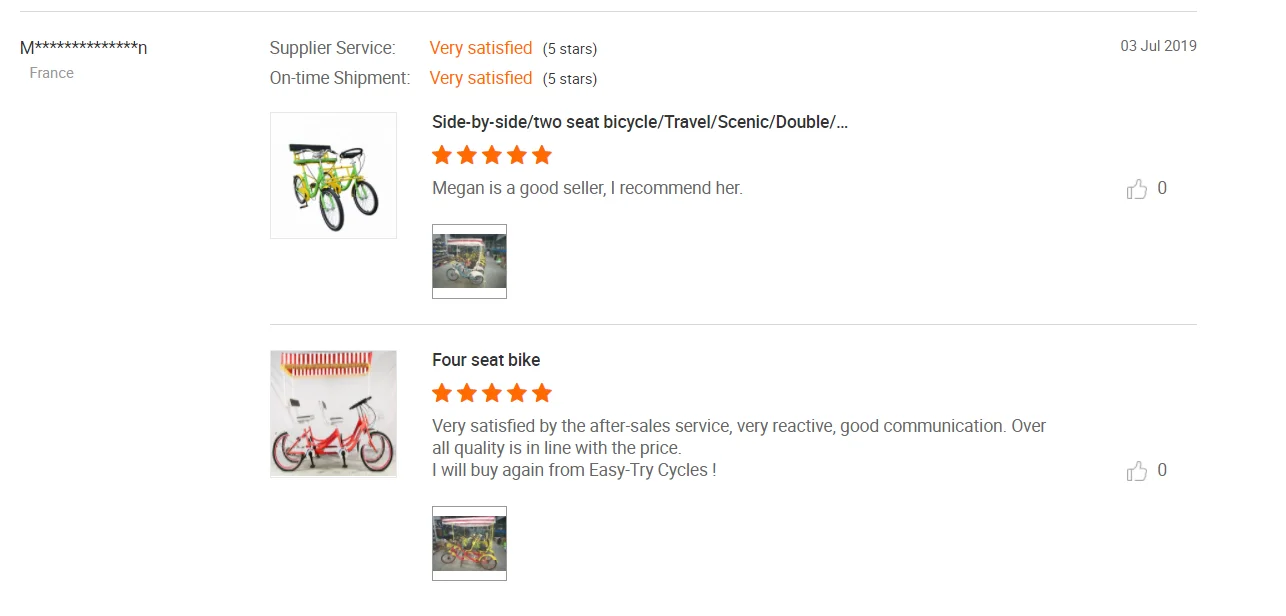Like the Megan good seller review
Screen dimensions: 1286x616
(x=1137, y=189)
